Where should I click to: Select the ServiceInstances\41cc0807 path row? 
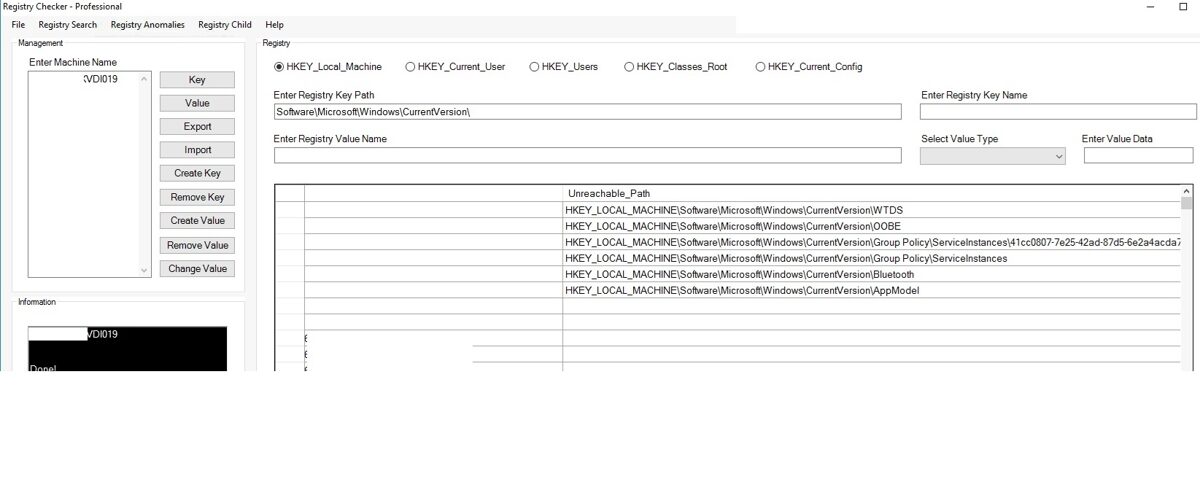pyautogui.click(x=871, y=242)
